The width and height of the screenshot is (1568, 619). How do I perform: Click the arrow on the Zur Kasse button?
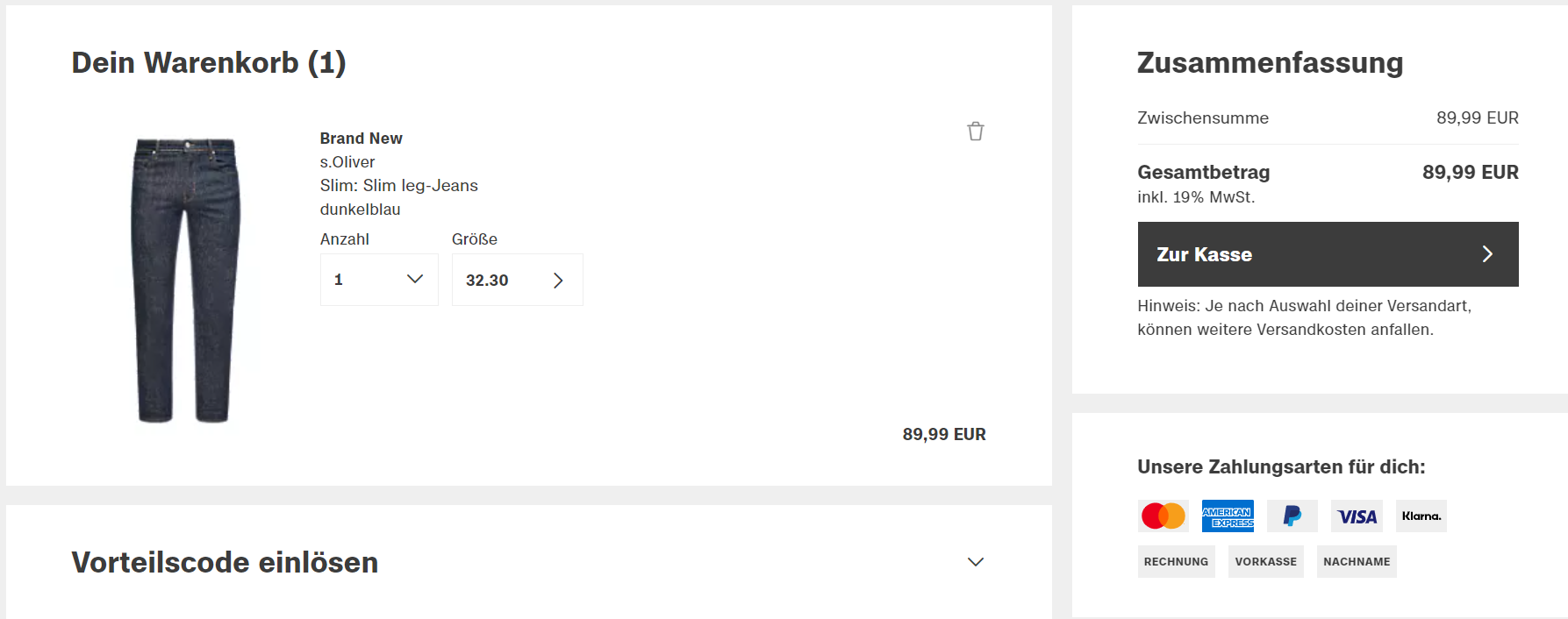point(1487,254)
